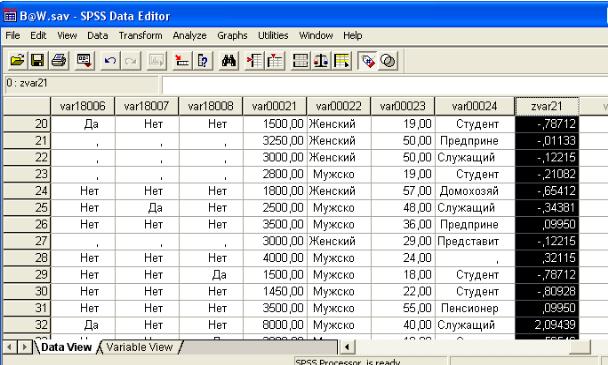Click the tab scroll left arrow
Viewport: 608px width, 365px height.
[10, 347]
